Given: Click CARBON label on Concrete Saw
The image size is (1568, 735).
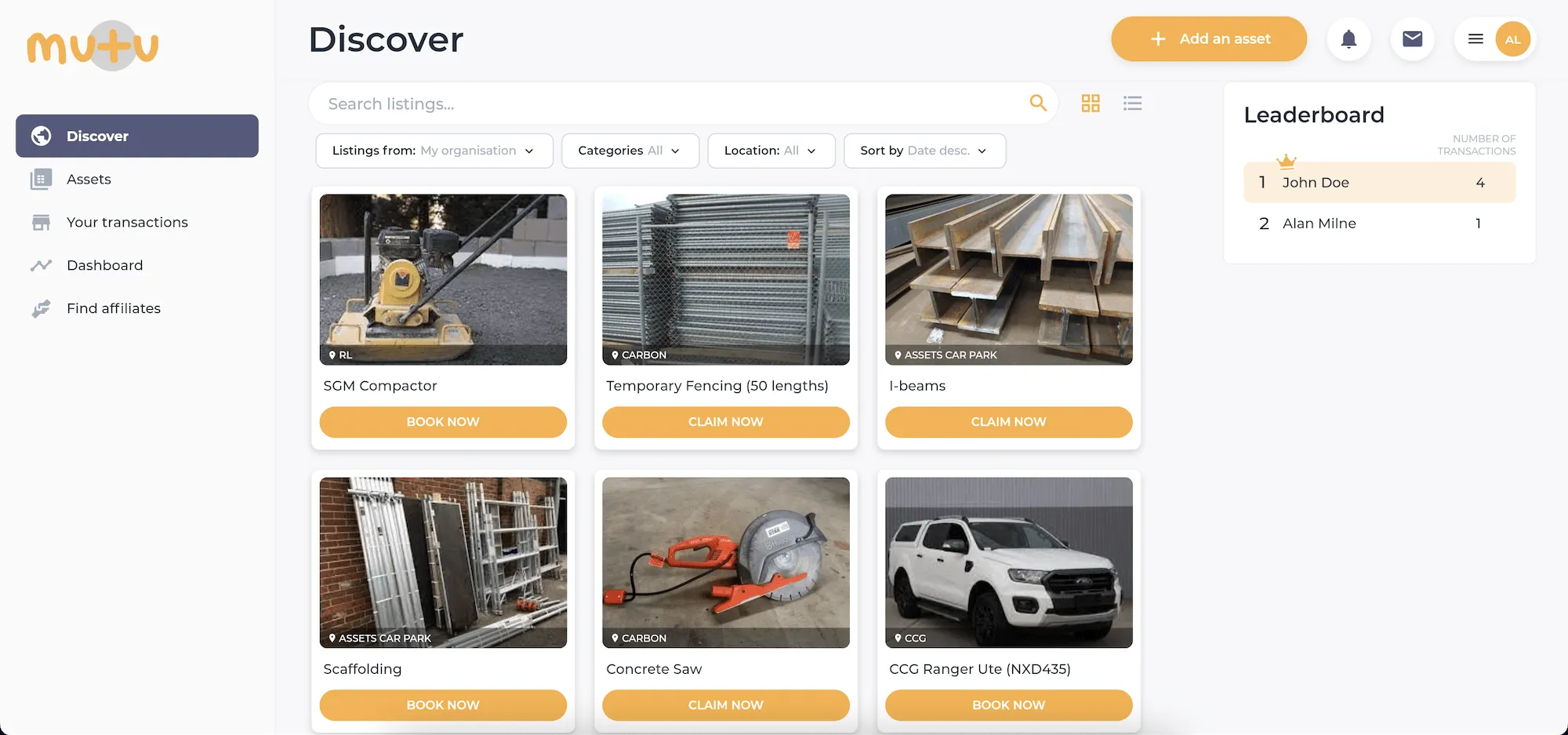Looking at the screenshot, I should tap(644, 639).
